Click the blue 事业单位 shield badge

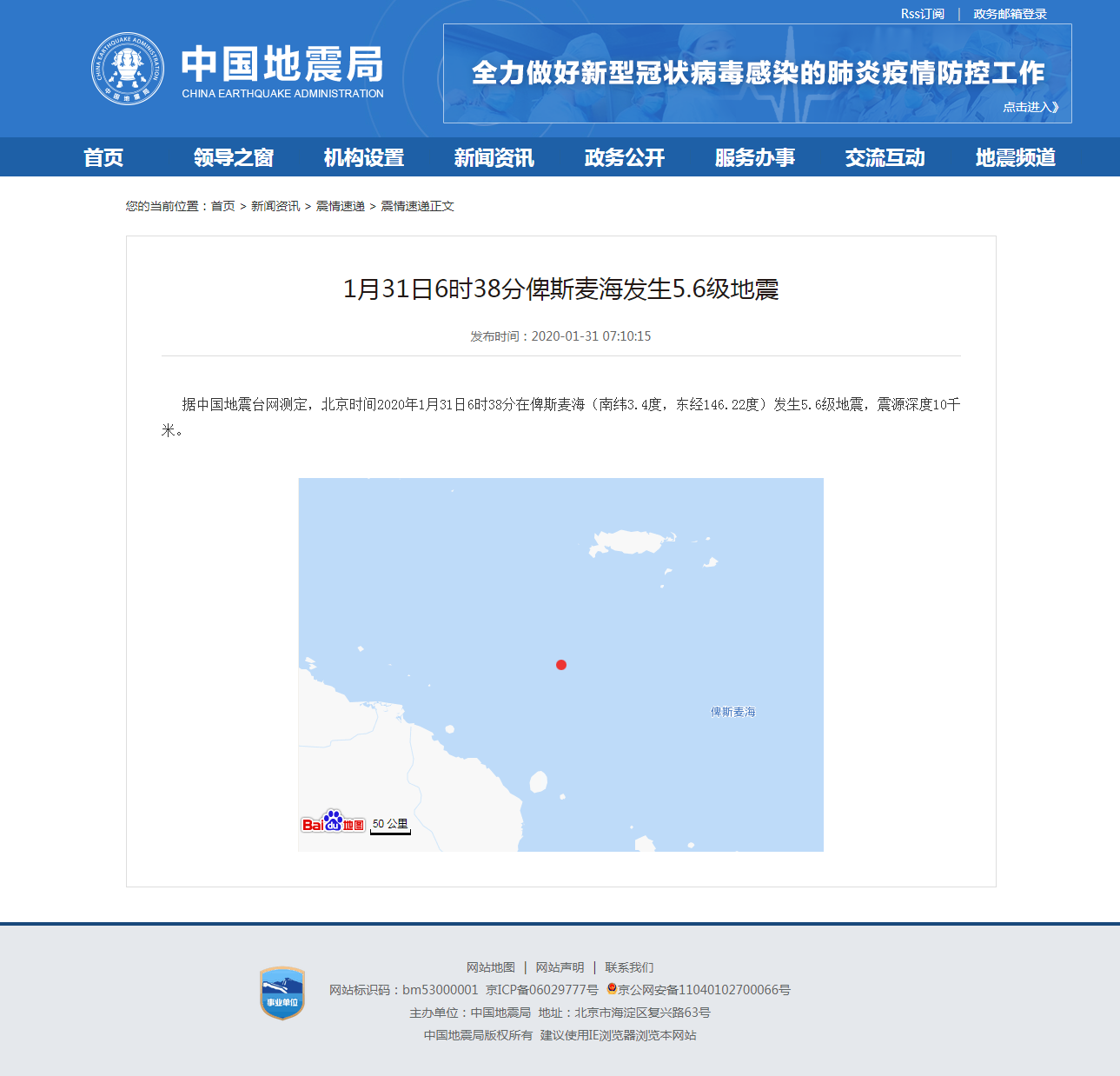pyautogui.click(x=282, y=993)
